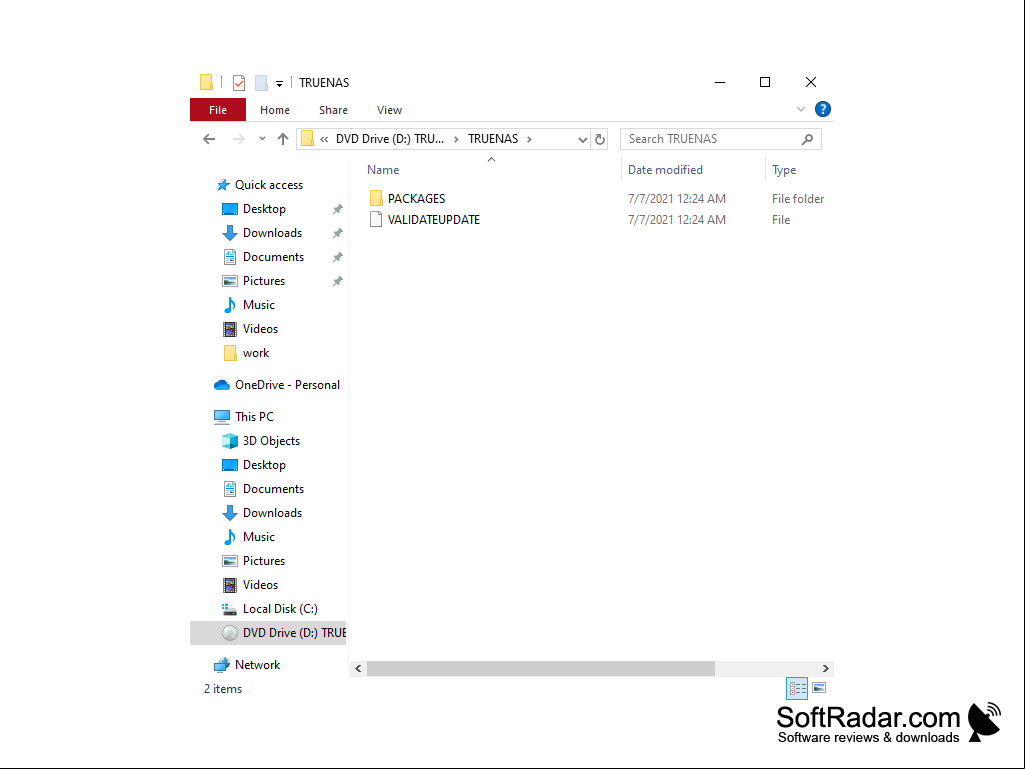Open the address bar history dropdown
Screen dimensions: 1025x769
582,139
